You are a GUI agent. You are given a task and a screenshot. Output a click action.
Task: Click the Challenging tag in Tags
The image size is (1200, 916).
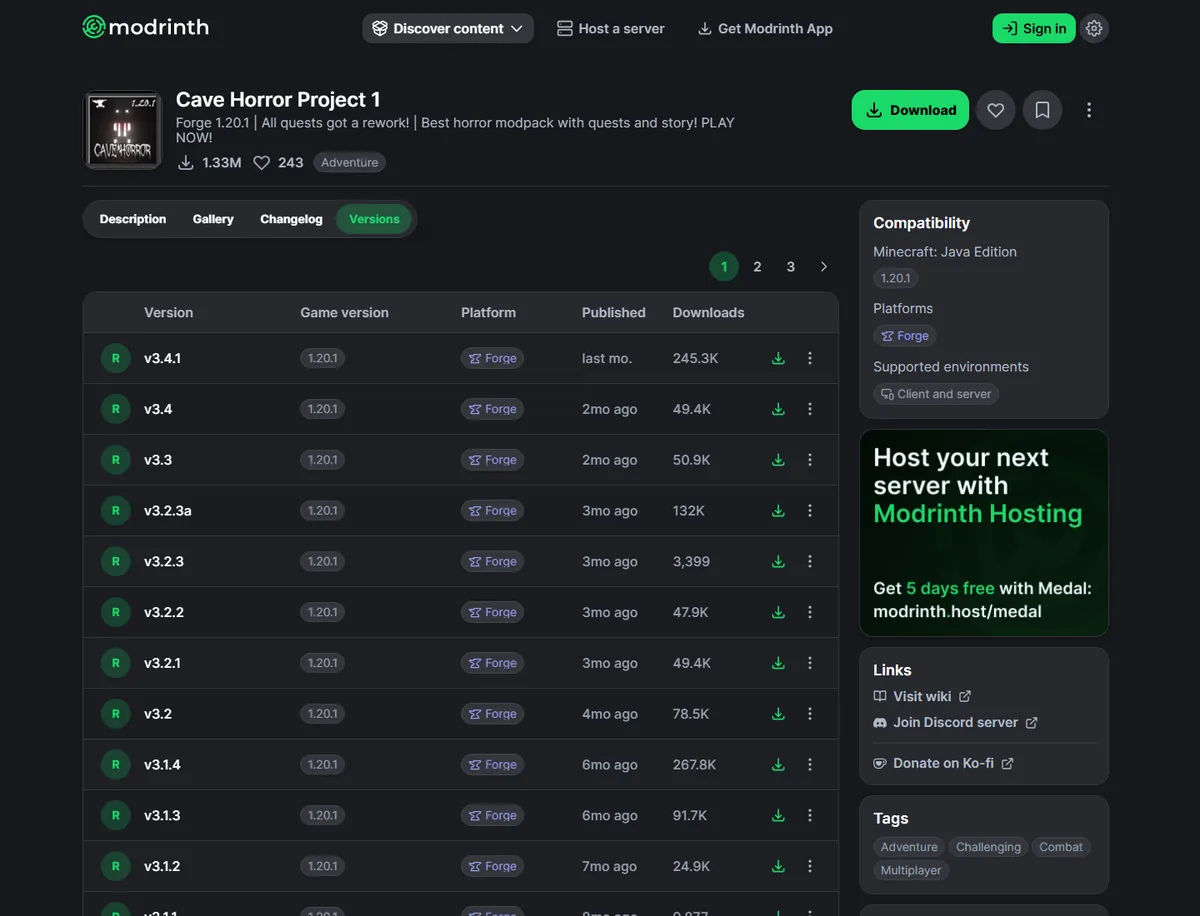coord(988,847)
